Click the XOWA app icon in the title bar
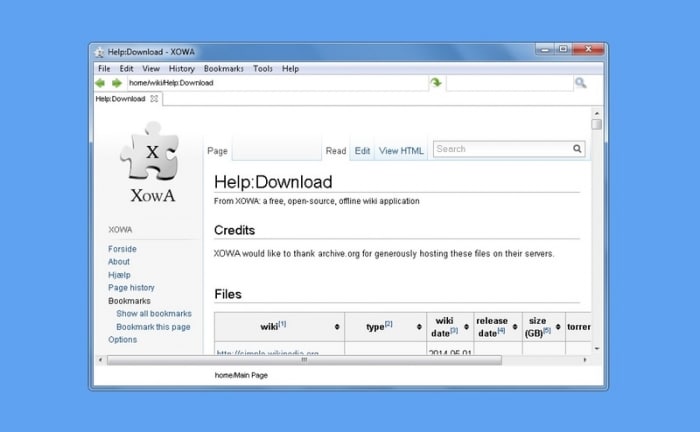Viewport: 700px width, 432px height. (99, 52)
